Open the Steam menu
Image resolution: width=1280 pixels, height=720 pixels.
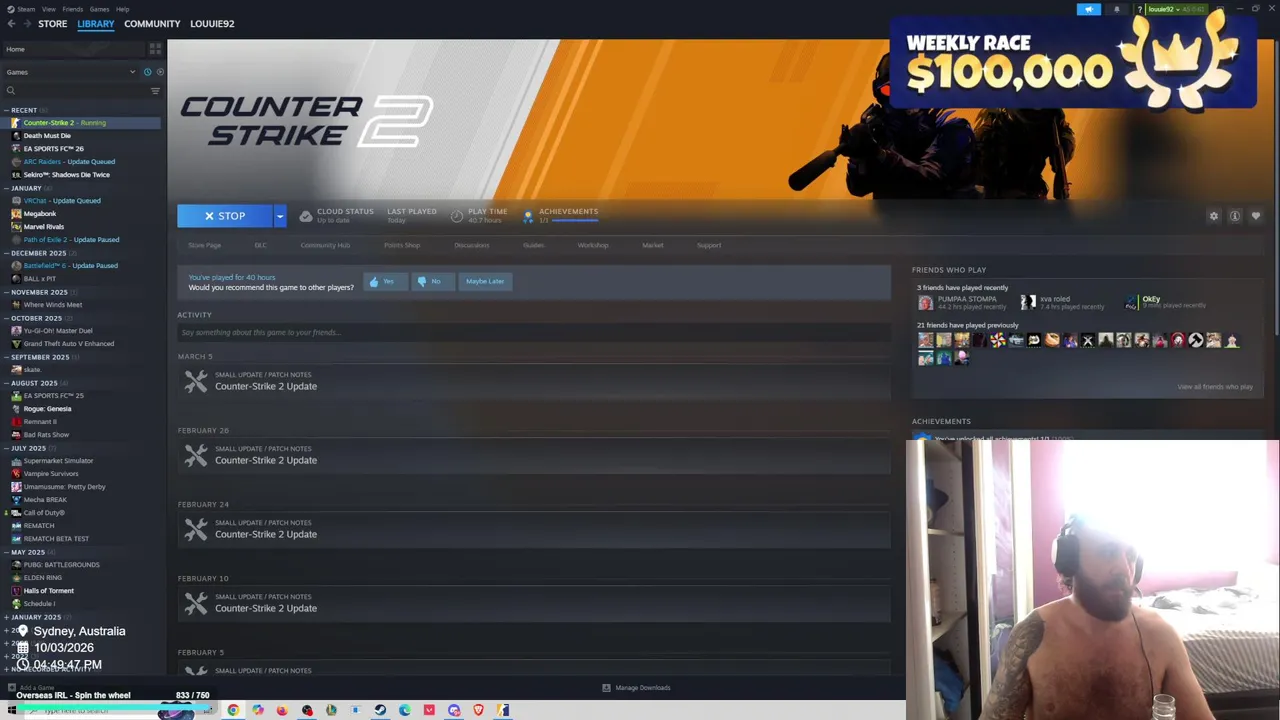click(24, 9)
